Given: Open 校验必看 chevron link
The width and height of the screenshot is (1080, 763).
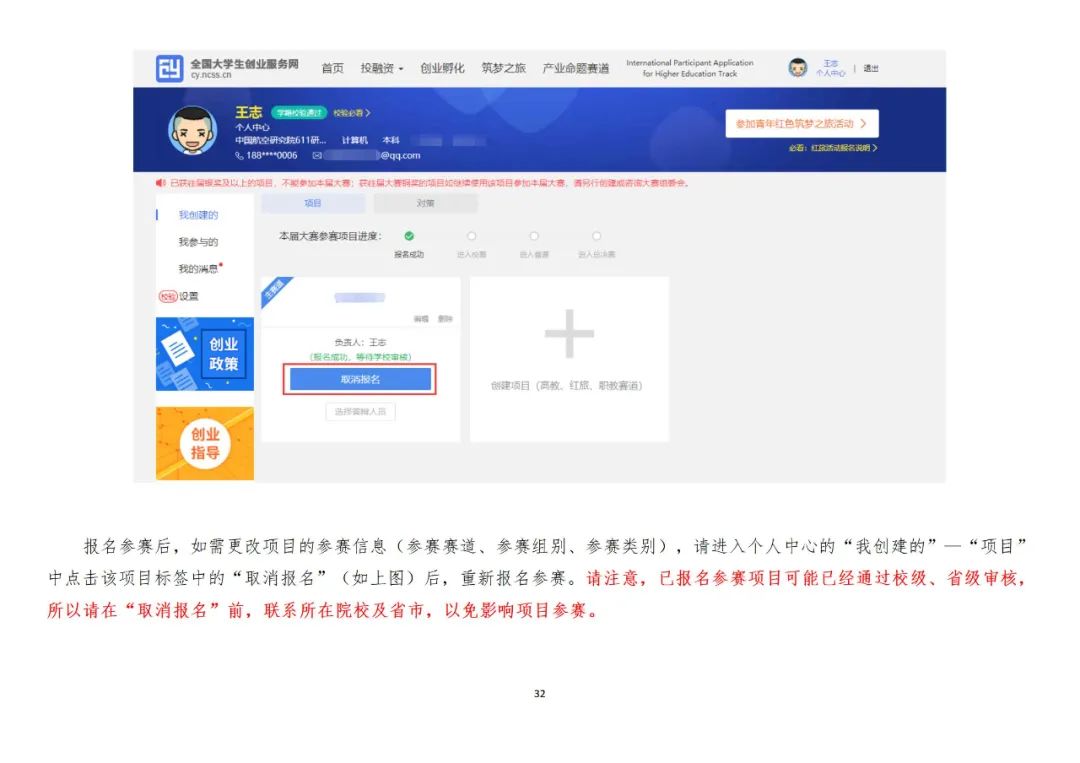Looking at the screenshot, I should pyautogui.click(x=352, y=113).
